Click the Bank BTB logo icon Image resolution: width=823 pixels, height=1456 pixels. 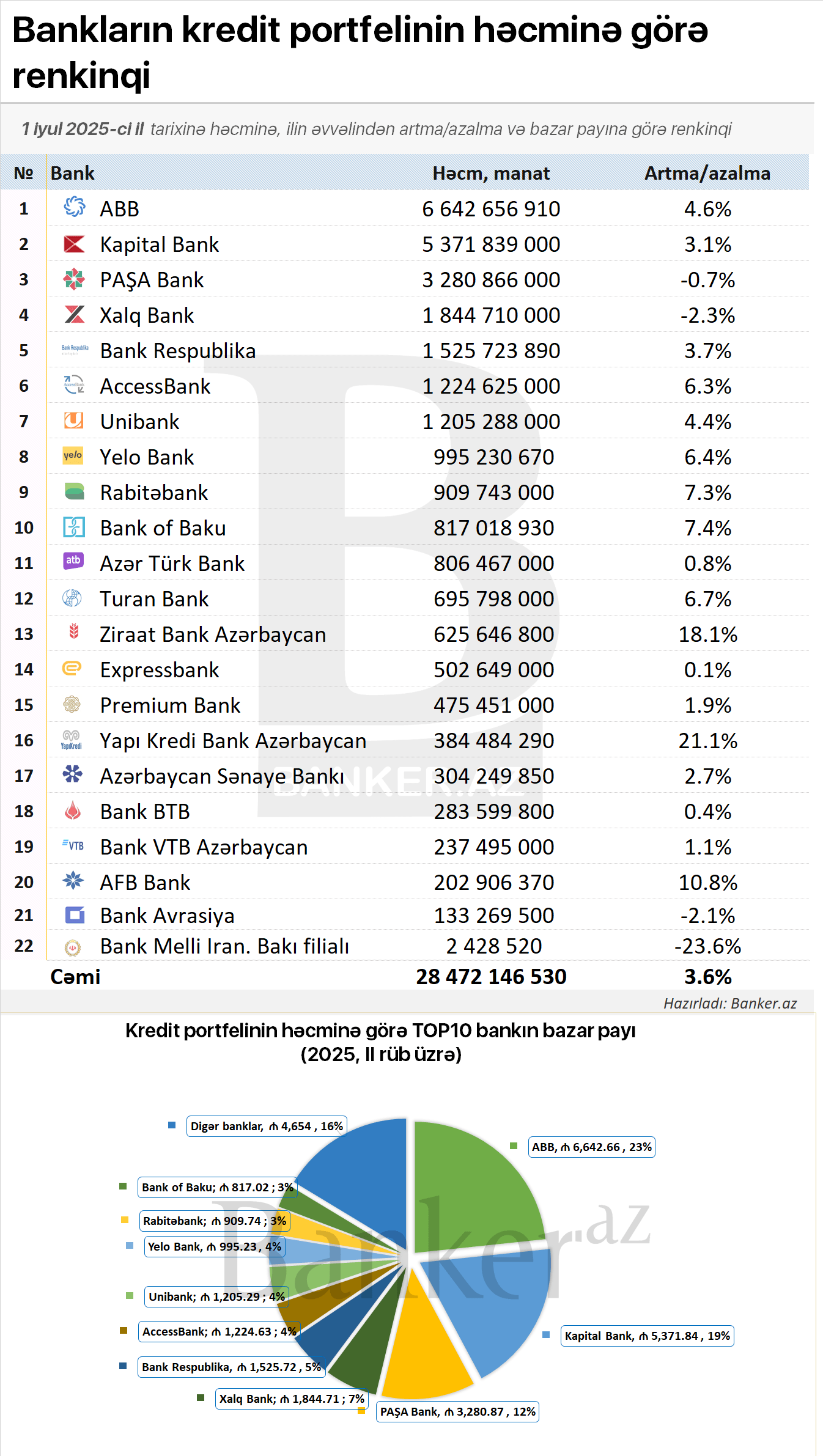pos(73,811)
